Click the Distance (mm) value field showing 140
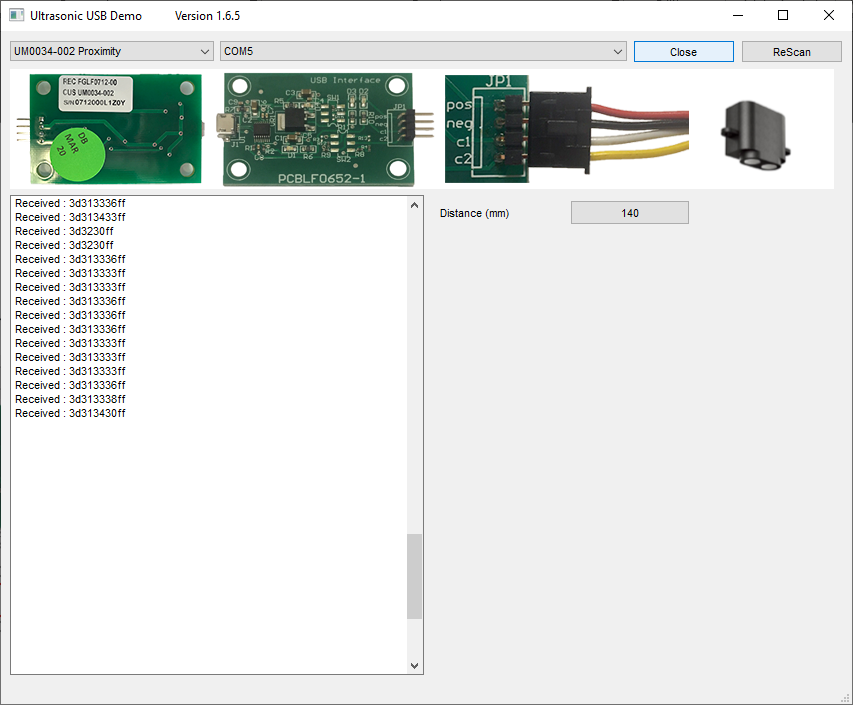 click(x=629, y=213)
